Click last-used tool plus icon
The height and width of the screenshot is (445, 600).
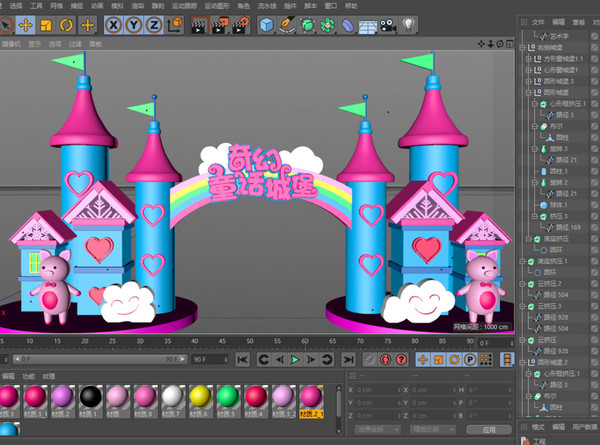87,25
